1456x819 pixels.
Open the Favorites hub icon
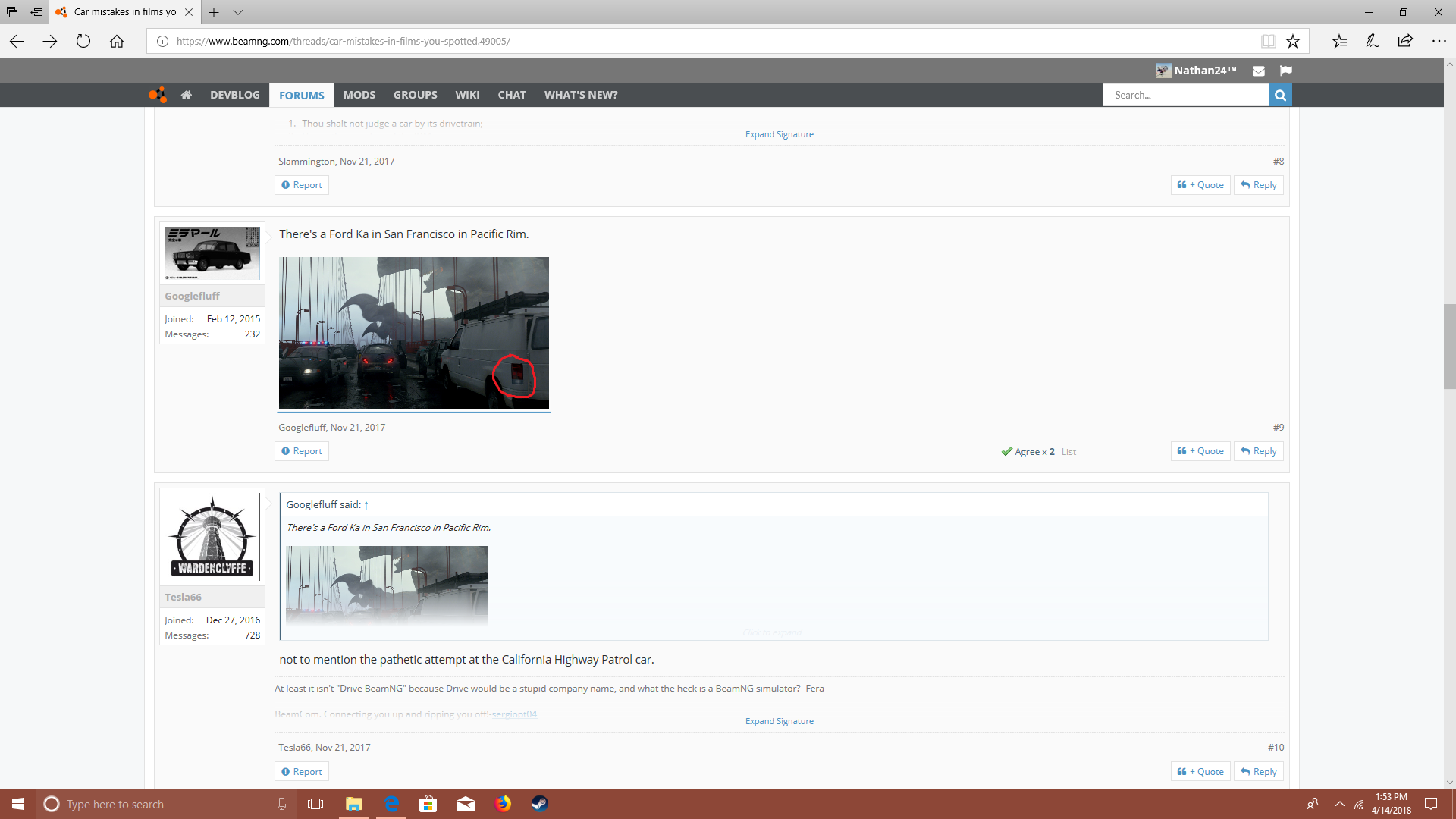point(1339,41)
